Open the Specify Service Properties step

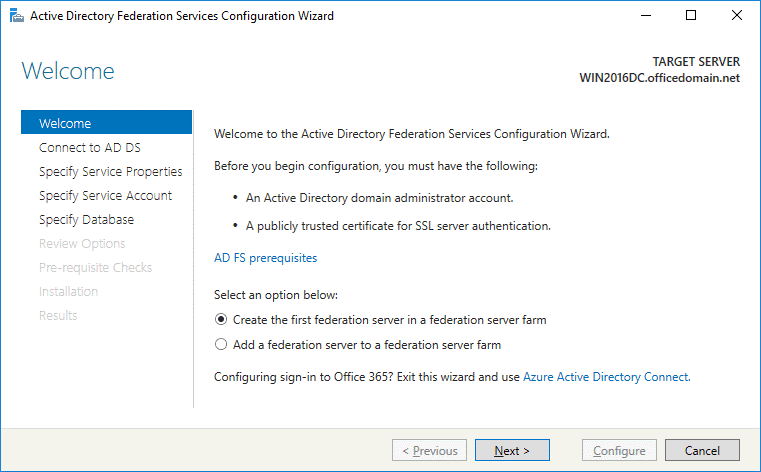tap(110, 172)
